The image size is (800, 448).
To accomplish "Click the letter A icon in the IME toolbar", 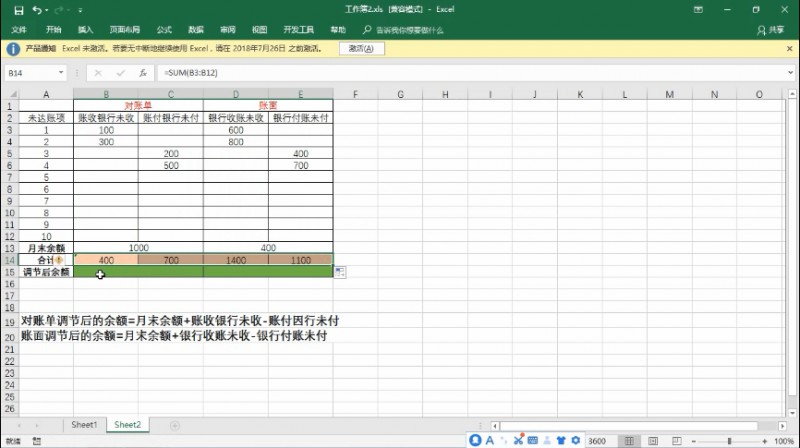I will (490, 440).
